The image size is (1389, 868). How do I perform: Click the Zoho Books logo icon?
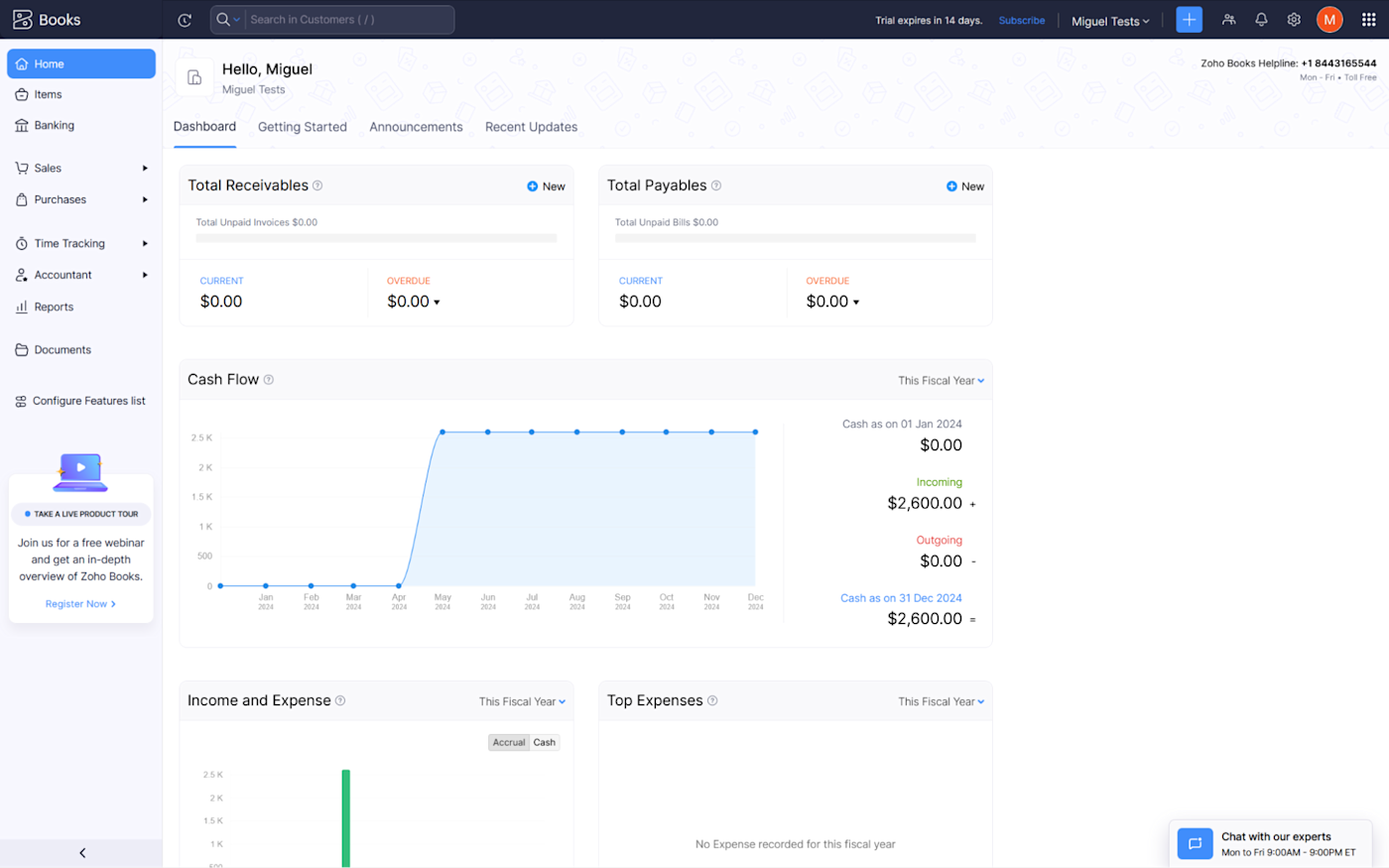click(x=23, y=20)
